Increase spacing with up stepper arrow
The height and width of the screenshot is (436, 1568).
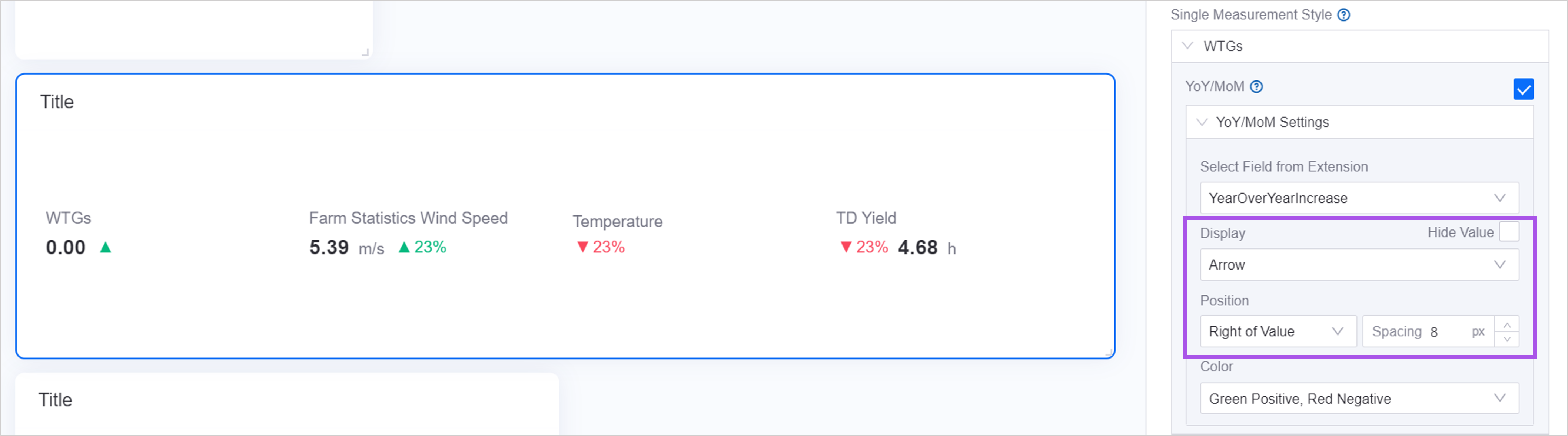pyautogui.click(x=1507, y=324)
